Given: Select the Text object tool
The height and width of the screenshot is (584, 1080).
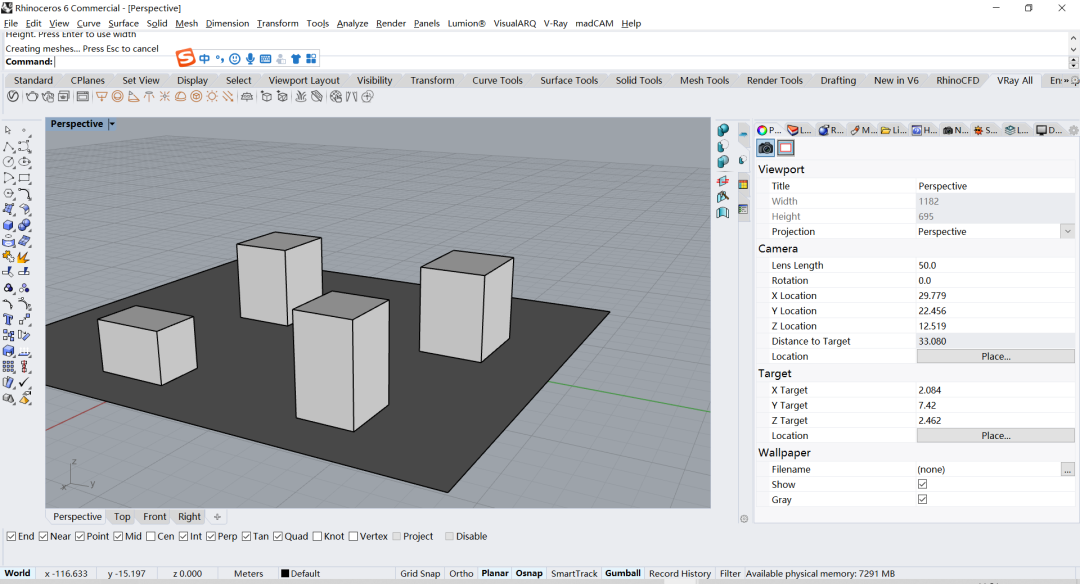Looking at the screenshot, I should point(9,320).
